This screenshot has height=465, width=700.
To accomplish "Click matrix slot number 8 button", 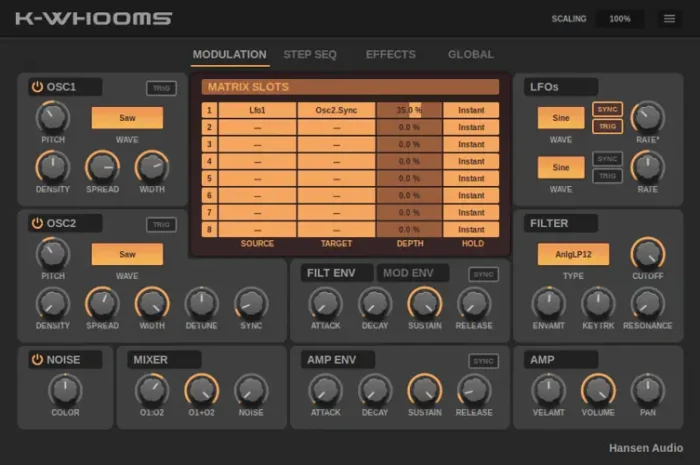I will click(209, 229).
